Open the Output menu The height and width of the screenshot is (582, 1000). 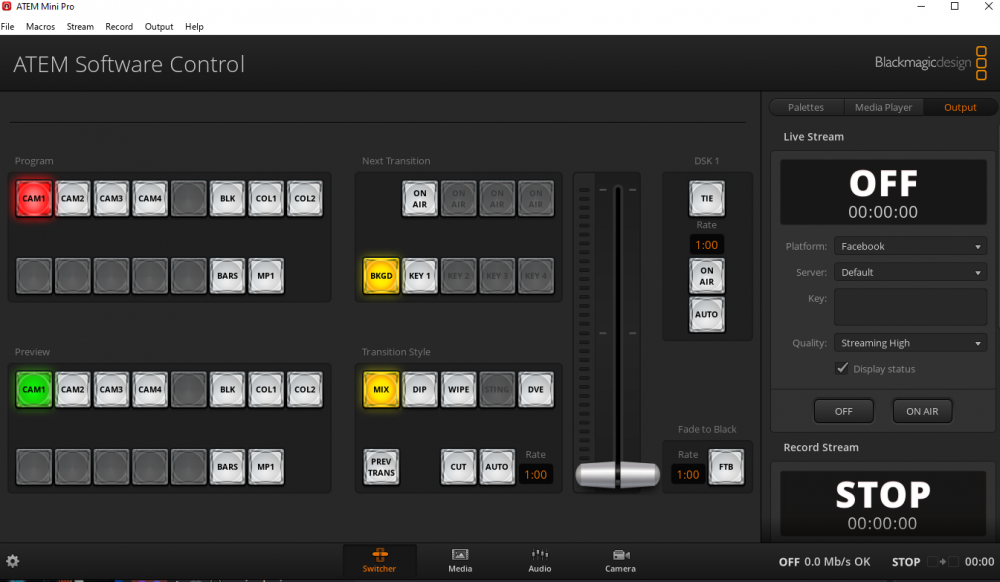tap(159, 27)
